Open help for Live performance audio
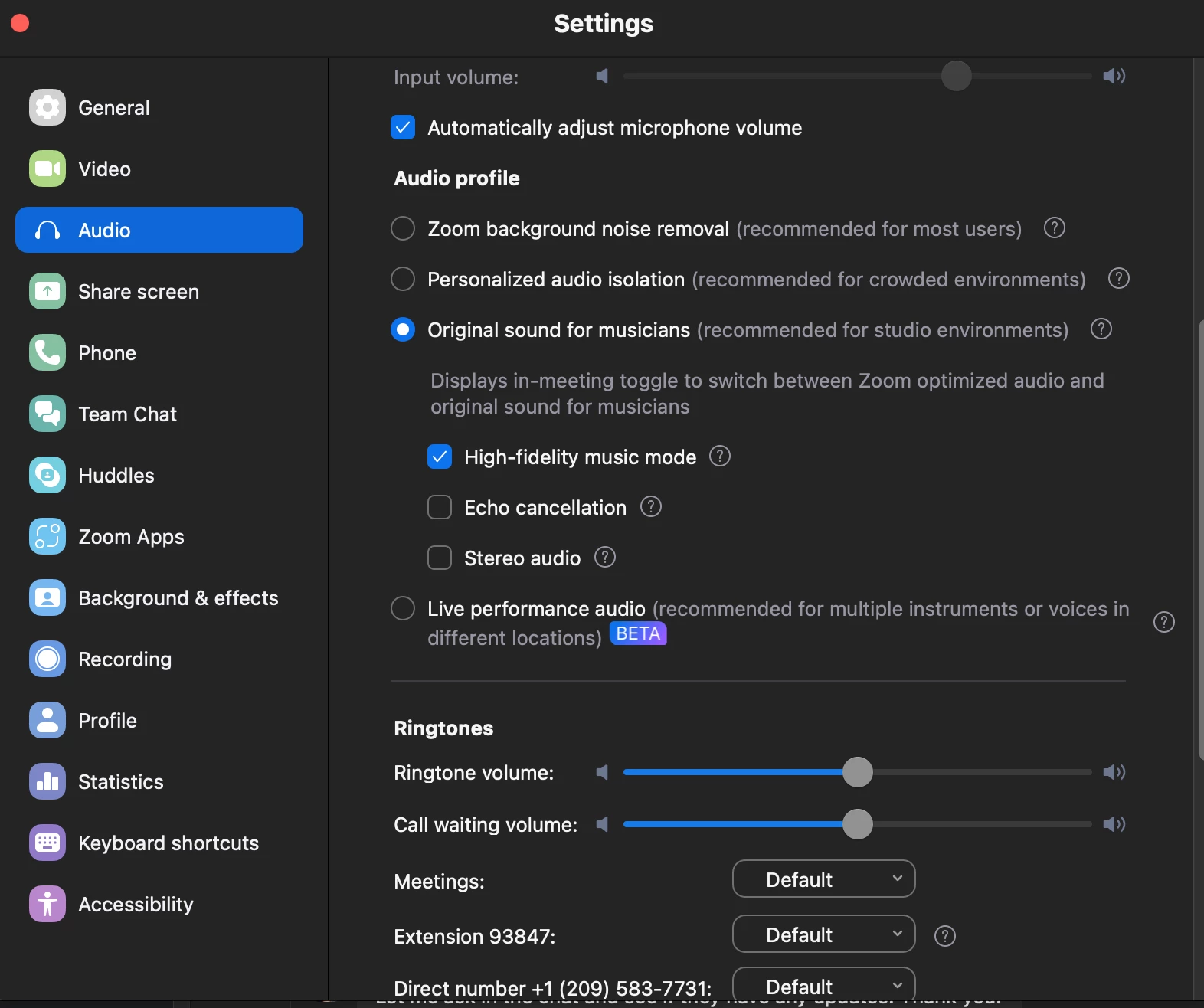Screen dimensions: 1204x1008 click(1164, 622)
